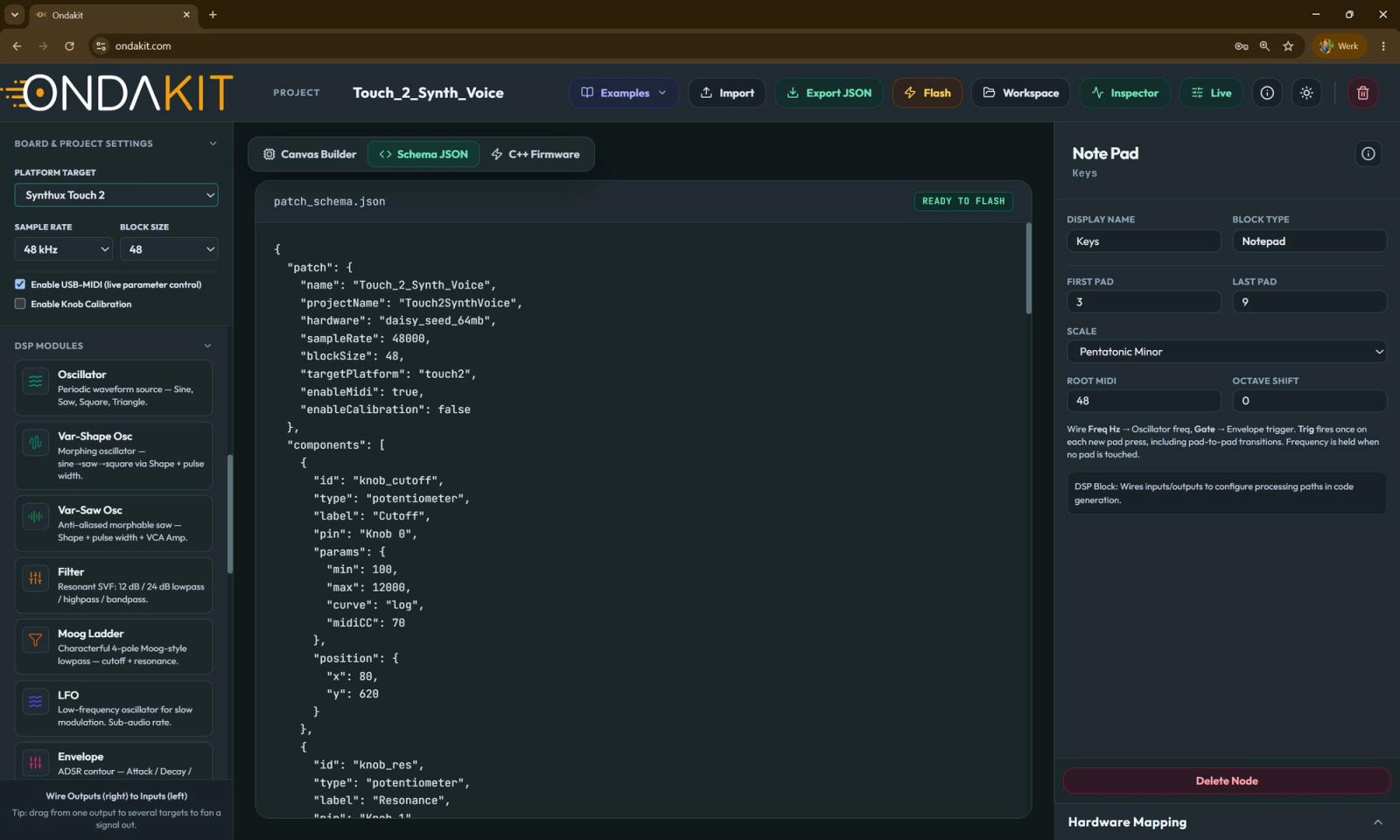Click the LFO module waves icon

[35, 702]
